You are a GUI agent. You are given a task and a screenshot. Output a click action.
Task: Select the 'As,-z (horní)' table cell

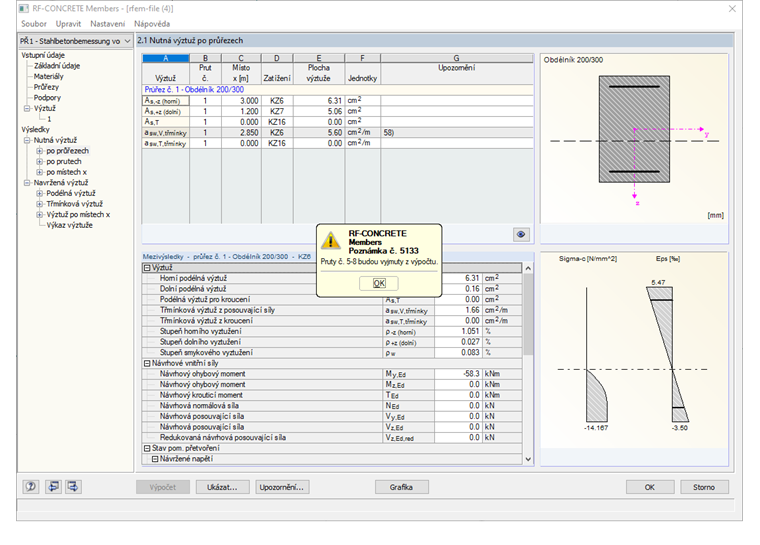coord(165,100)
